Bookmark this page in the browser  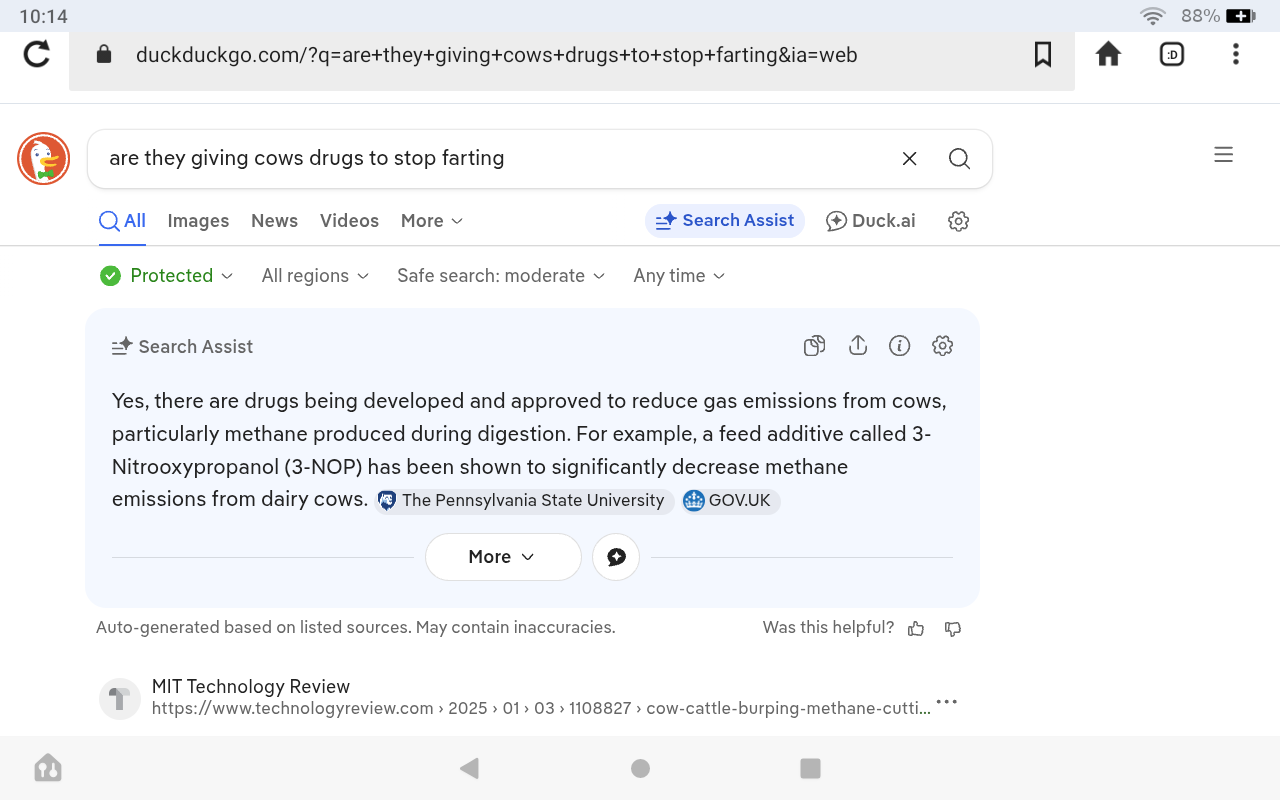coord(1042,54)
